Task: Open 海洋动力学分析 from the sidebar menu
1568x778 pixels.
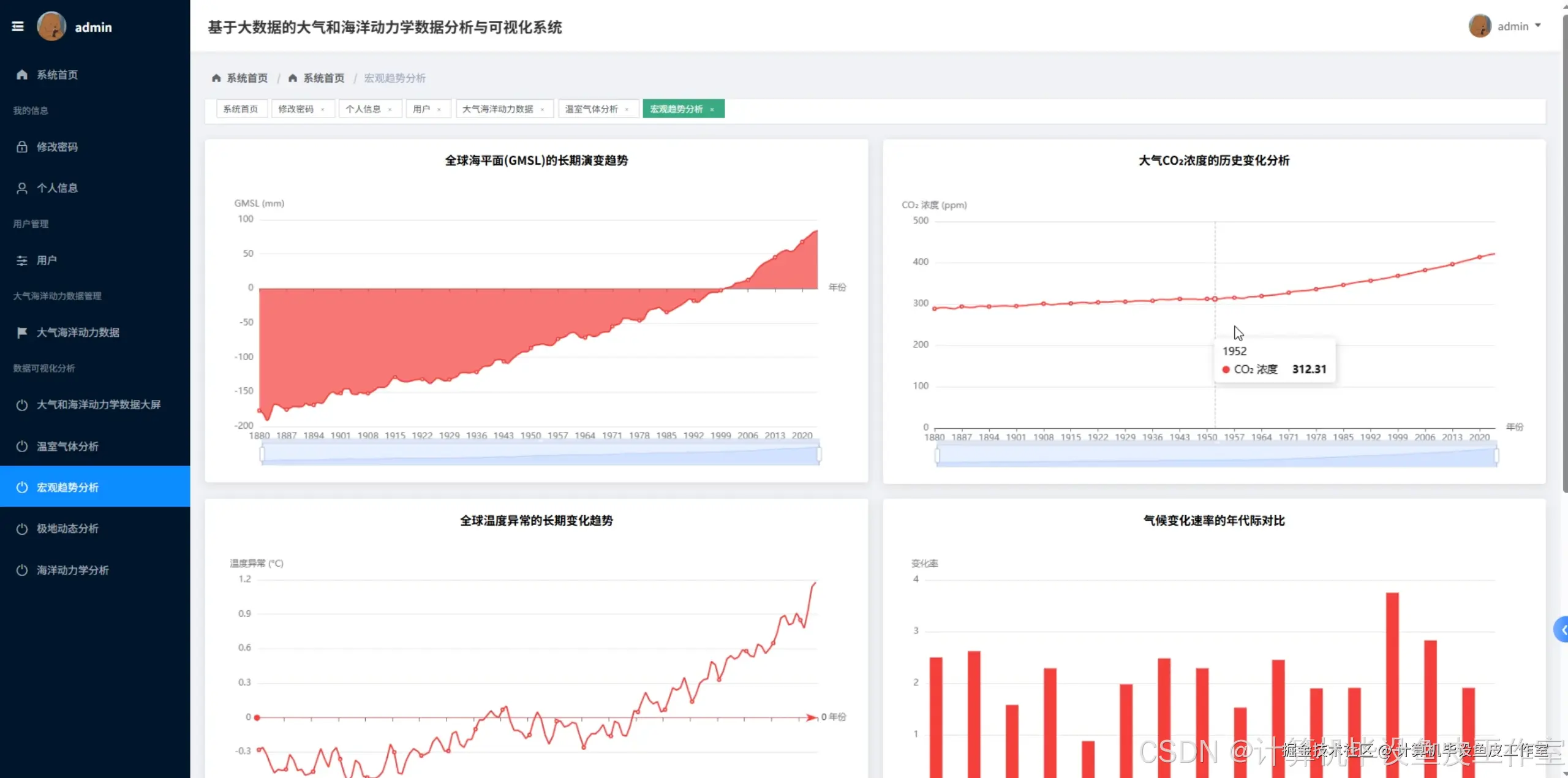Action: pyautogui.click(x=72, y=570)
